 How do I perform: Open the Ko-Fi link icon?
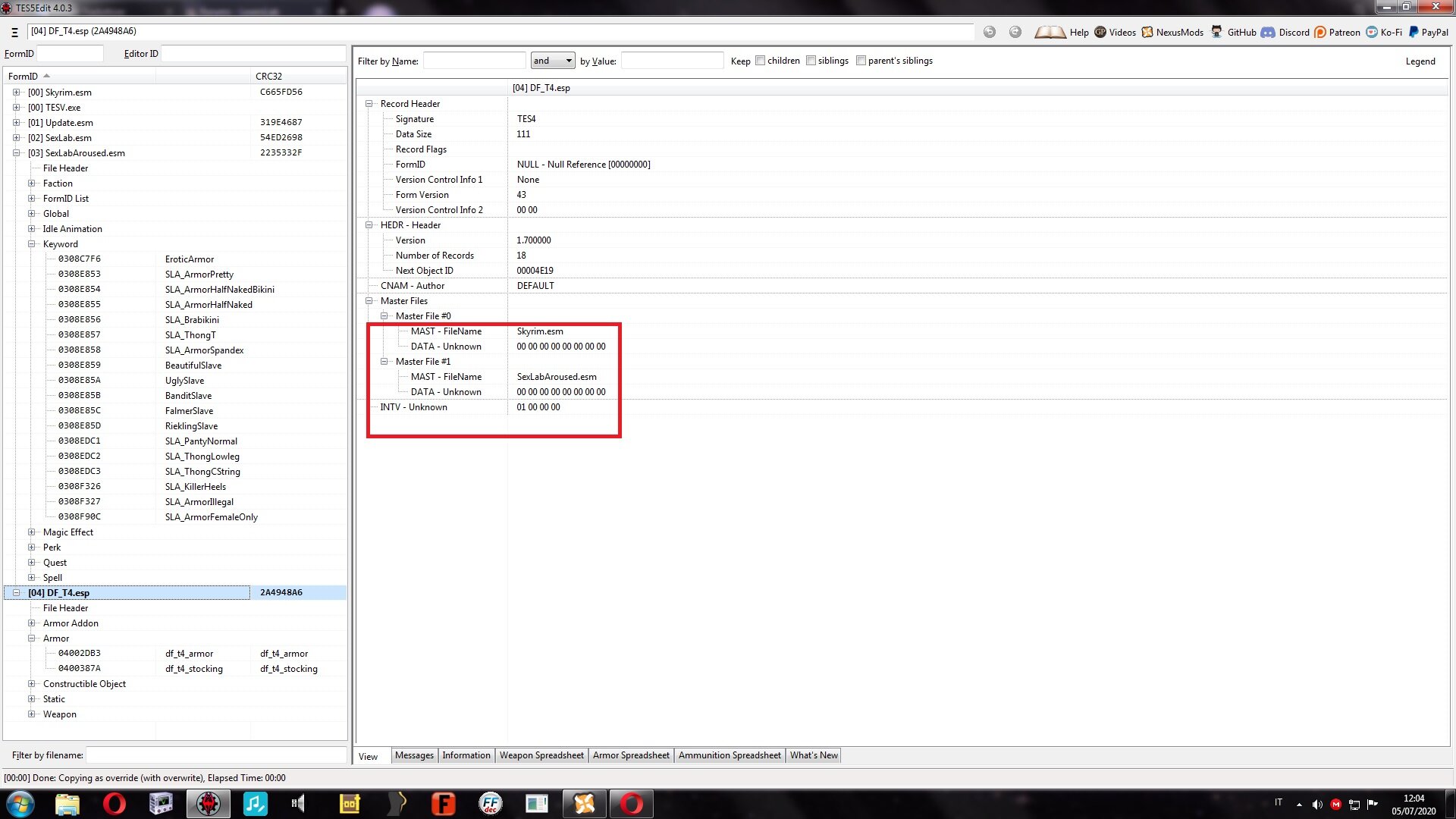1371,32
